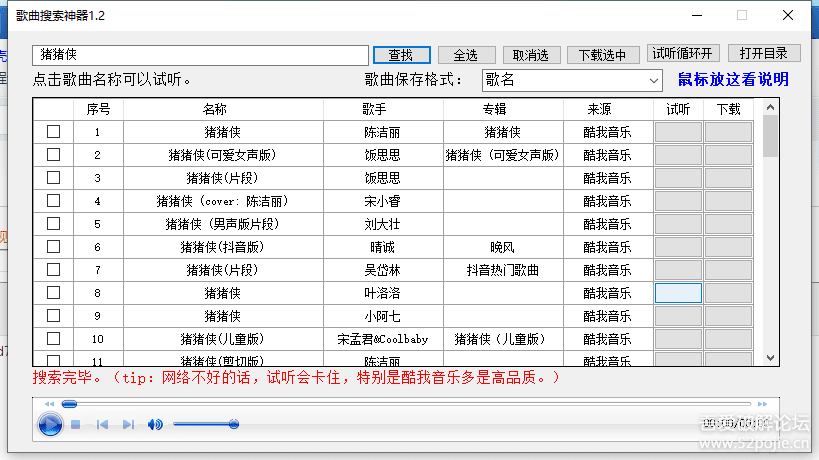The image size is (819, 460).
Task: Check the checkbox for row 3
Action: 53,178
